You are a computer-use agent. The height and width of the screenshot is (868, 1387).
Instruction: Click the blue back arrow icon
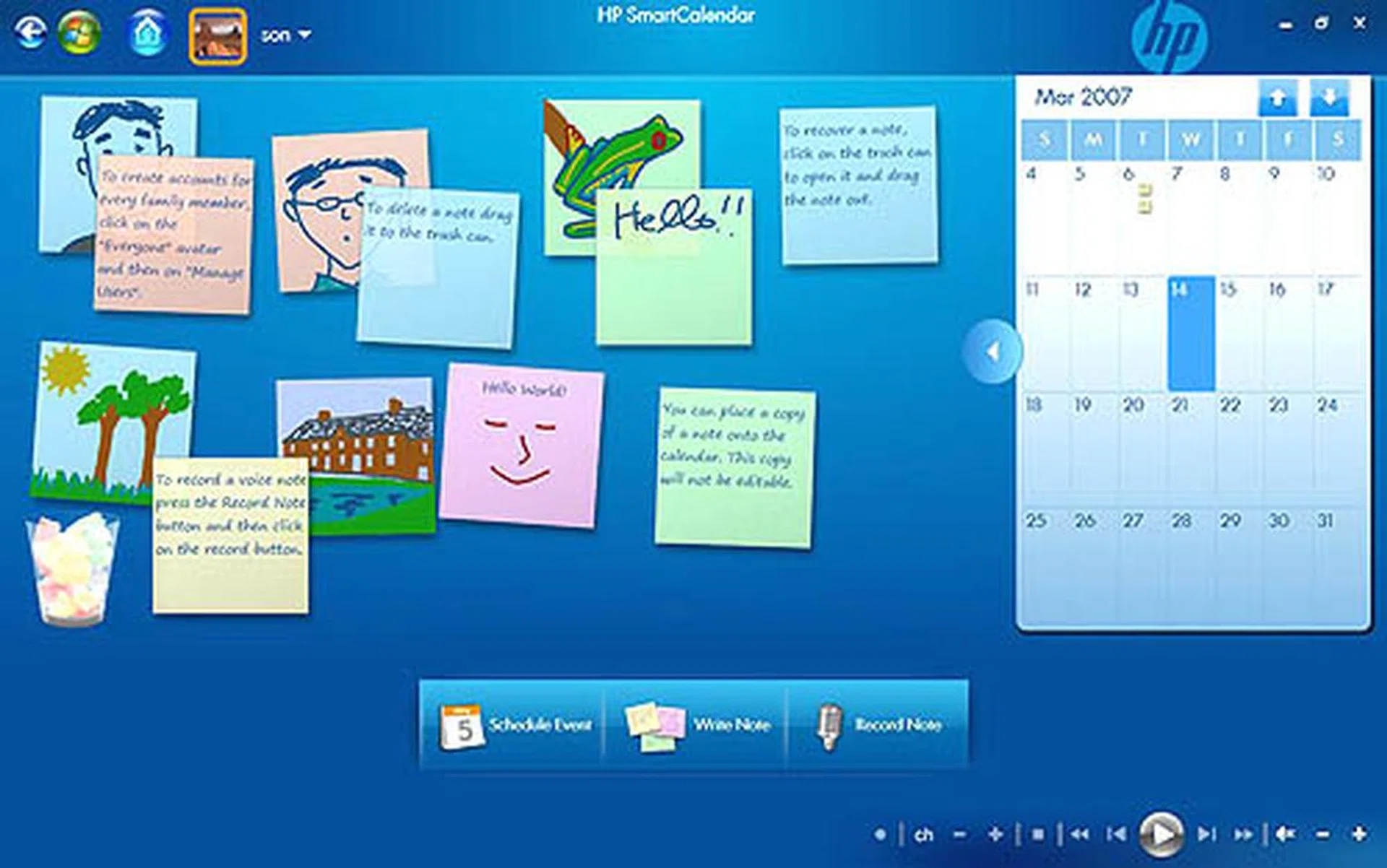30,32
